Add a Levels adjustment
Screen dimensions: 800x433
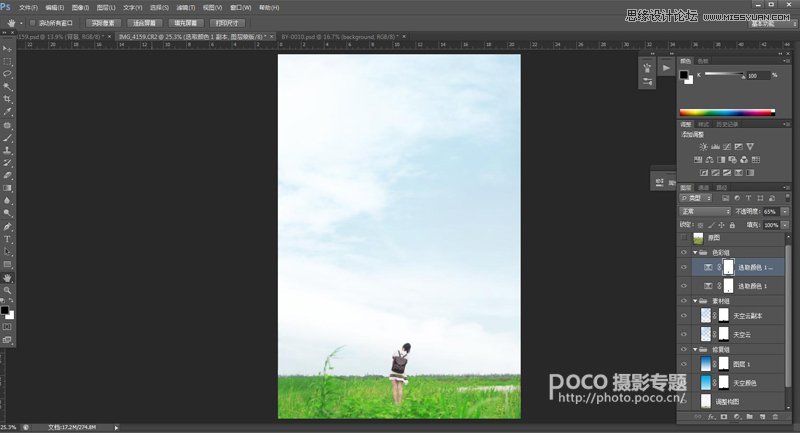click(715, 147)
